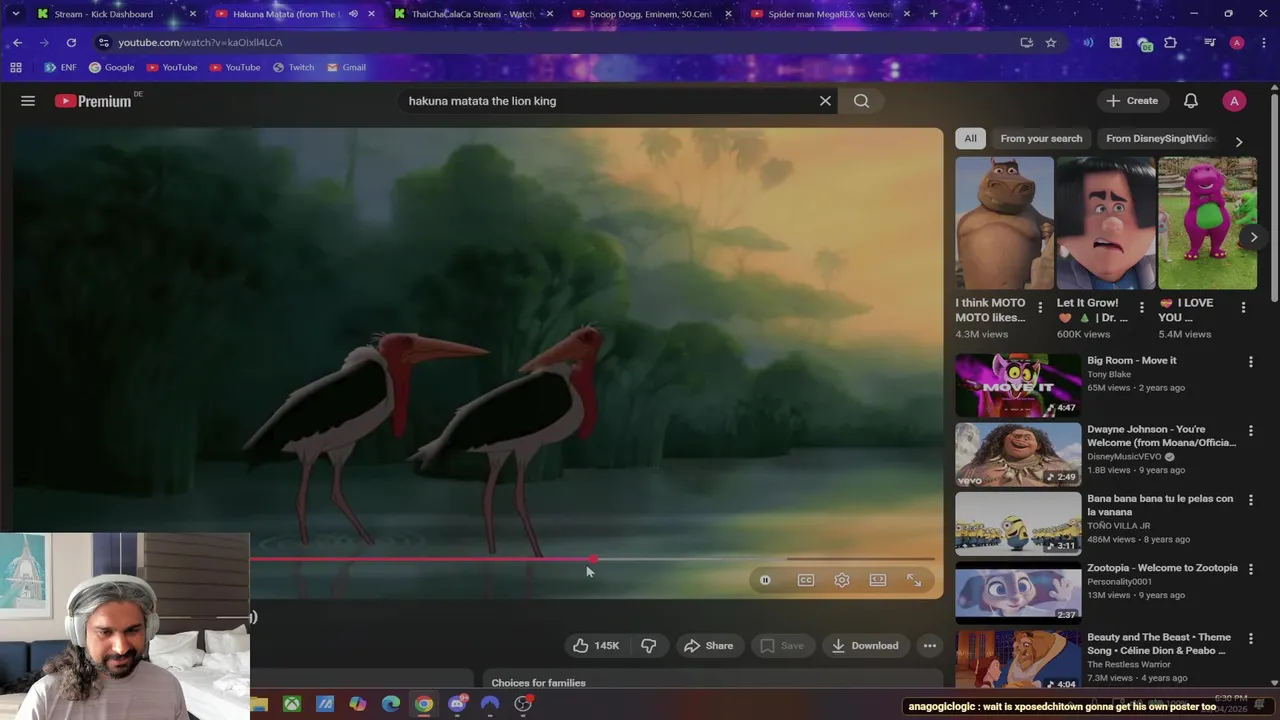The image size is (1280, 720).
Task: Open Chrome extensions puzzle icon
Action: click(1171, 43)
